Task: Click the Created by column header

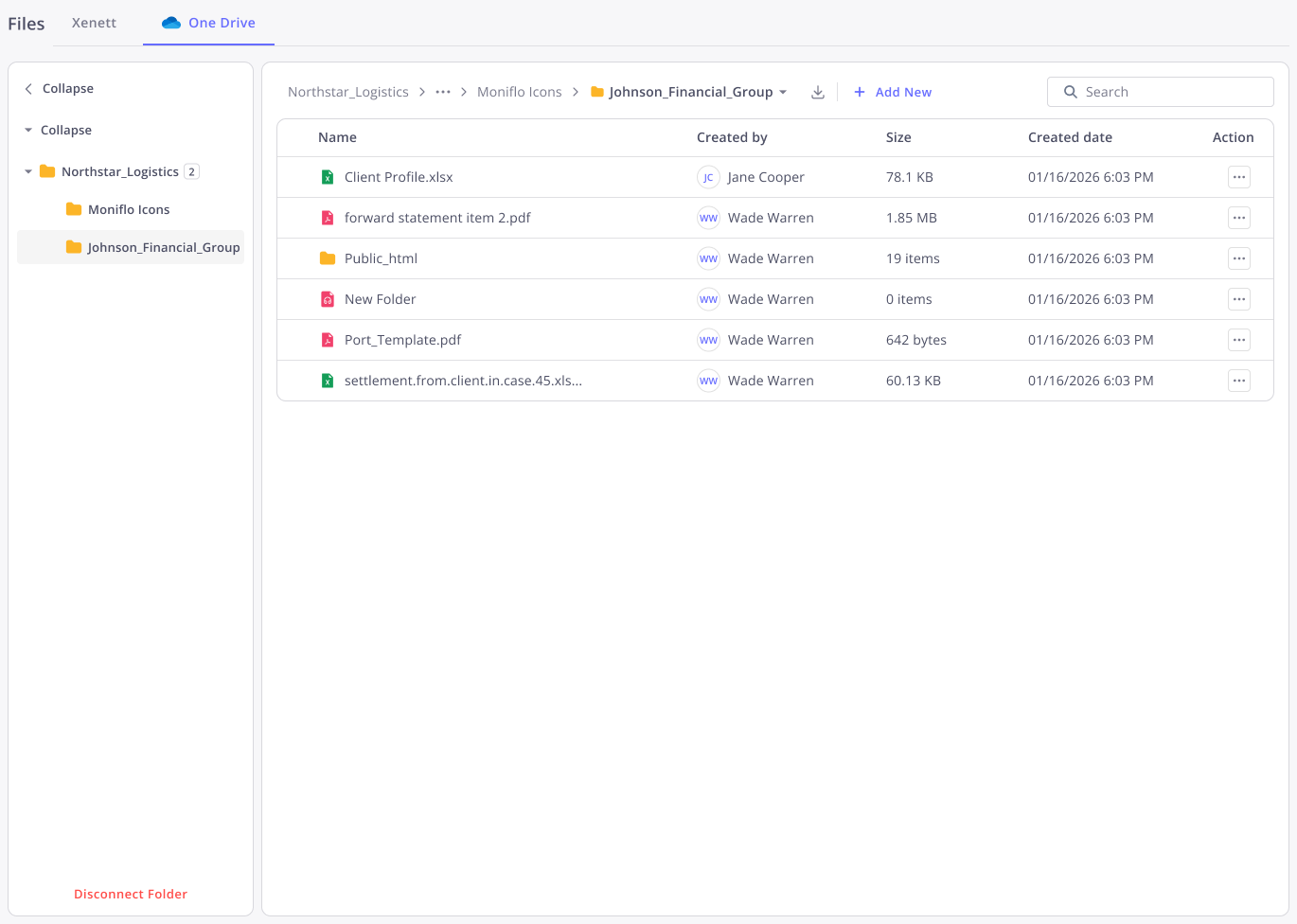Action: point(732,137)
